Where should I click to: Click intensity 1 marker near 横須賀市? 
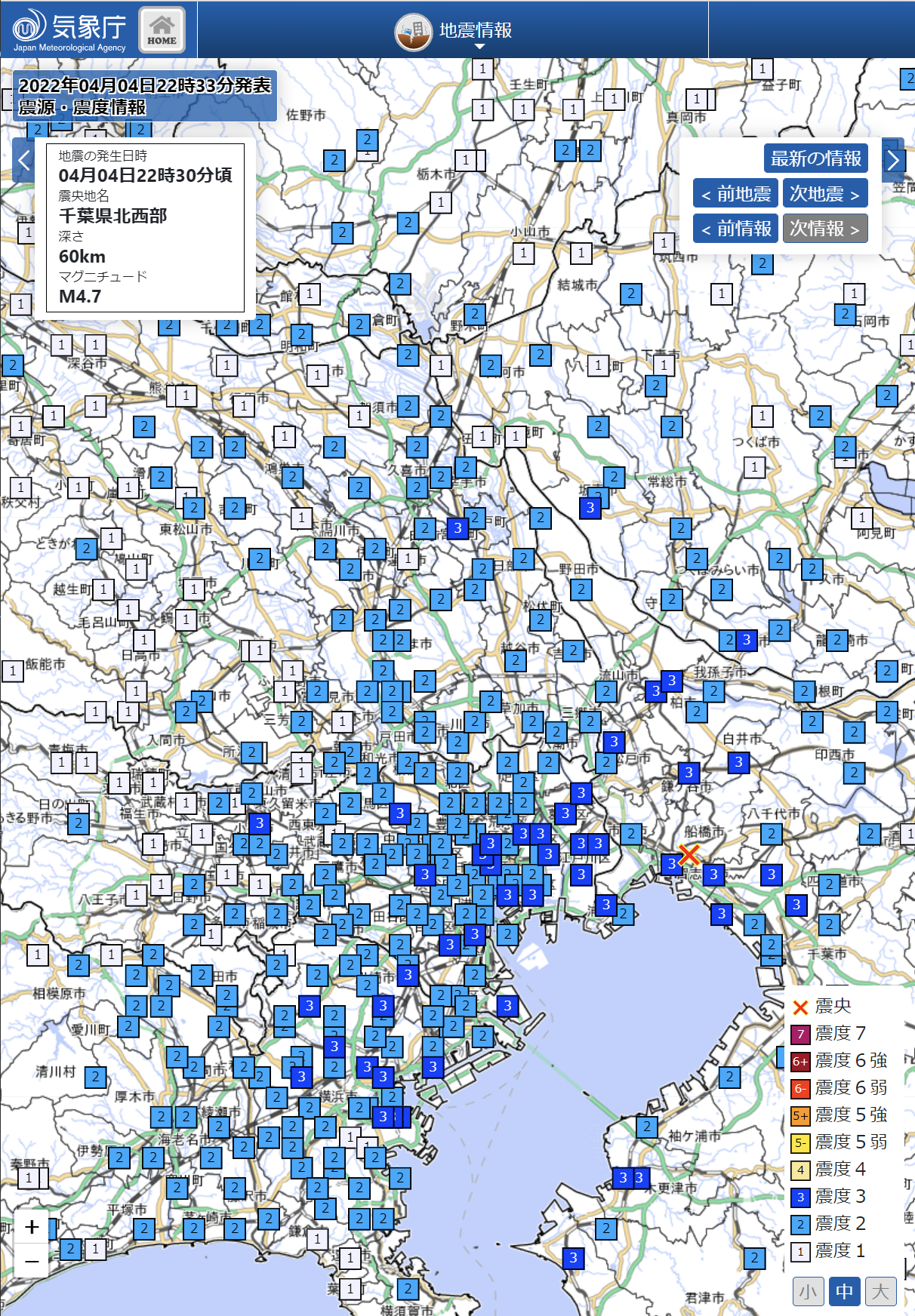click(350, 1289)
